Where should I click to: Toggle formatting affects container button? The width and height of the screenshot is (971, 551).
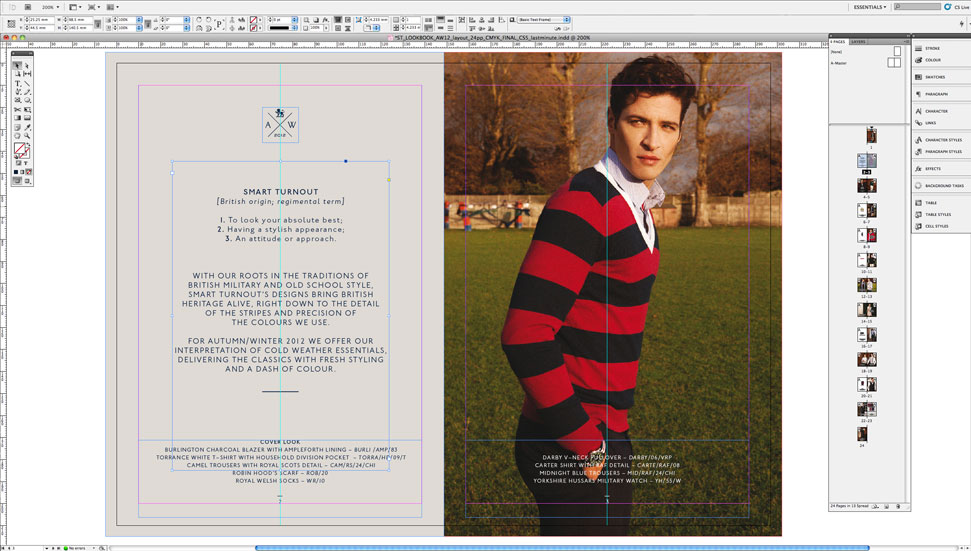tap(19, 163)
